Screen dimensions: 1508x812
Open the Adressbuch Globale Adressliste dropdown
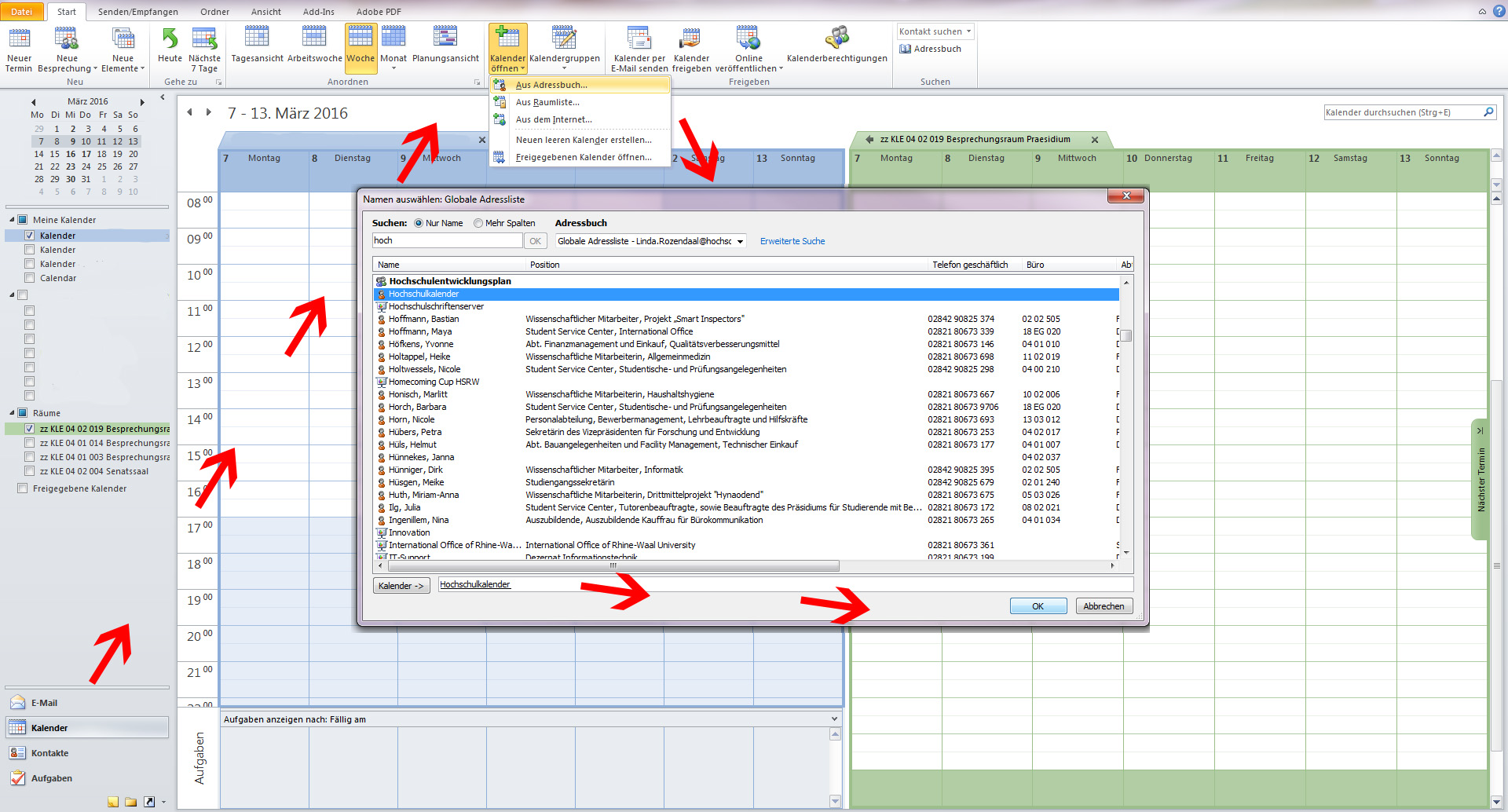740,241
